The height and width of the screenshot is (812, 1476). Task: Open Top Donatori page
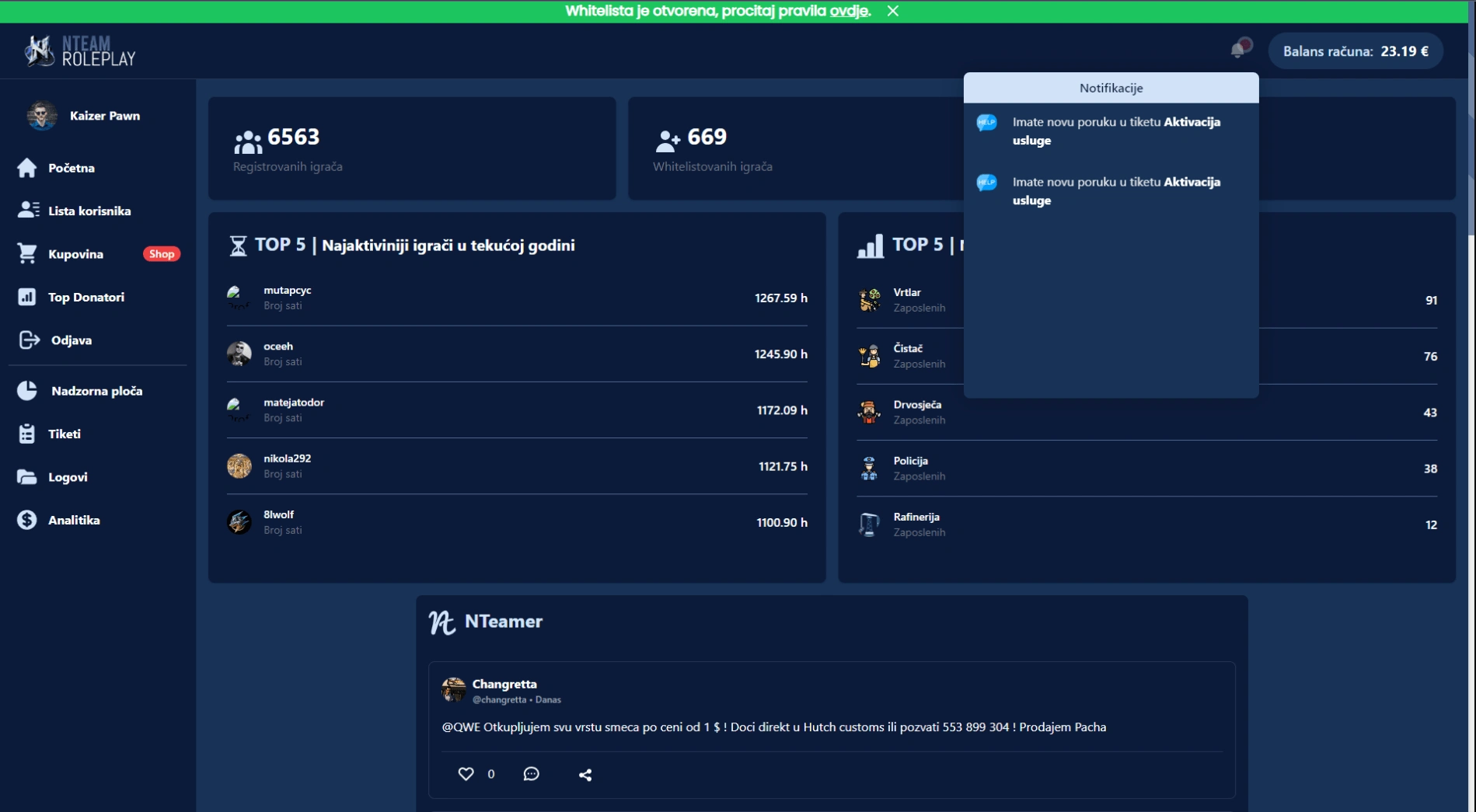coord(86,297)
